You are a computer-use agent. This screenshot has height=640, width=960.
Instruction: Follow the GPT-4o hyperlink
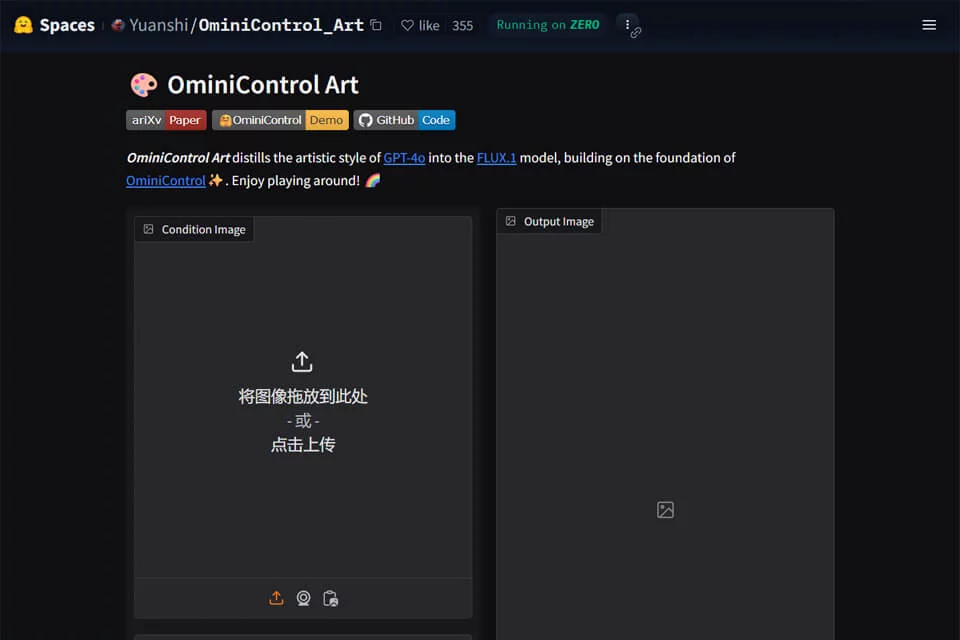(404, 158)
